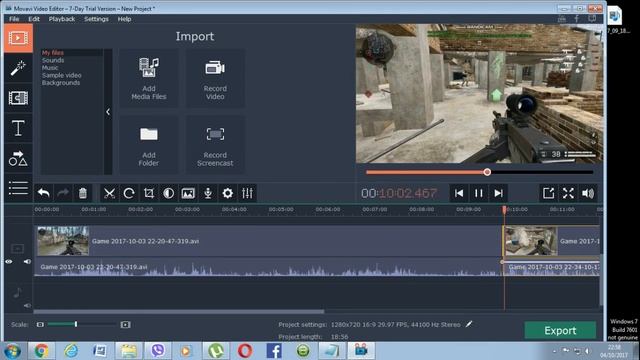Select Backgrounds category

click(61, 82)
